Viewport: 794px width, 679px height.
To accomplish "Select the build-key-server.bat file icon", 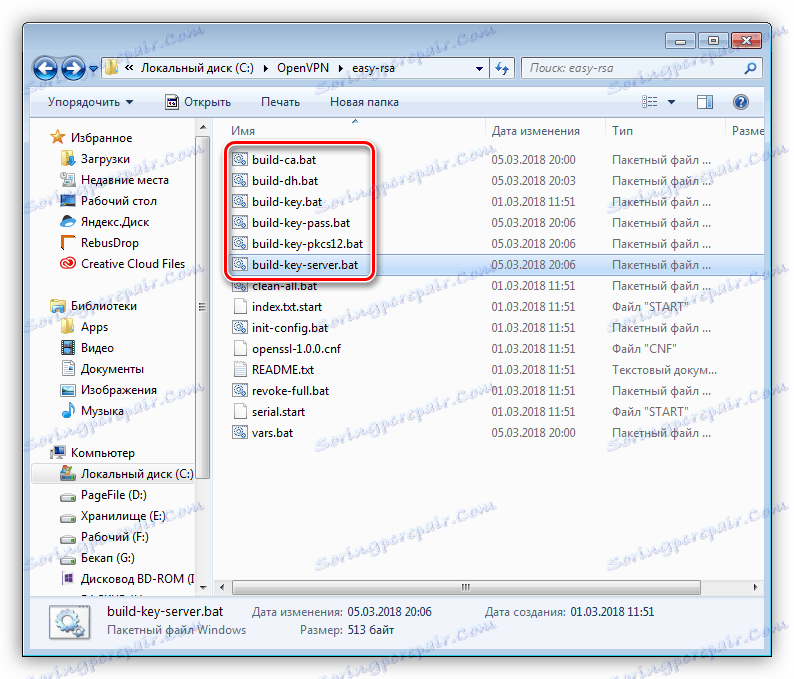I will pyautogui.click(x=240, y=264).
